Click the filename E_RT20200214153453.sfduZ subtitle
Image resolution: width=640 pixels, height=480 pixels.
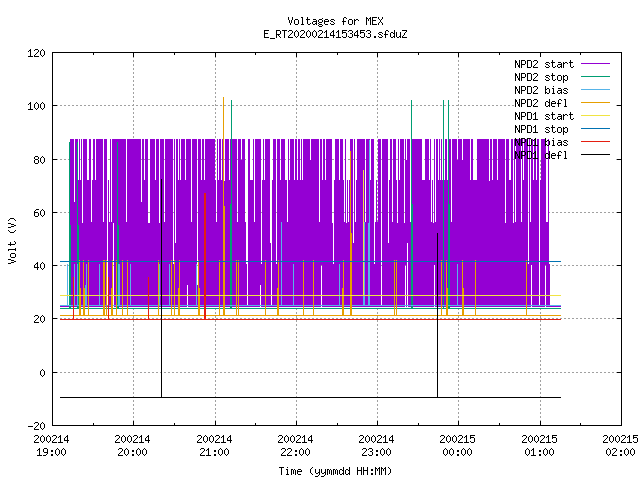(335, 34)
